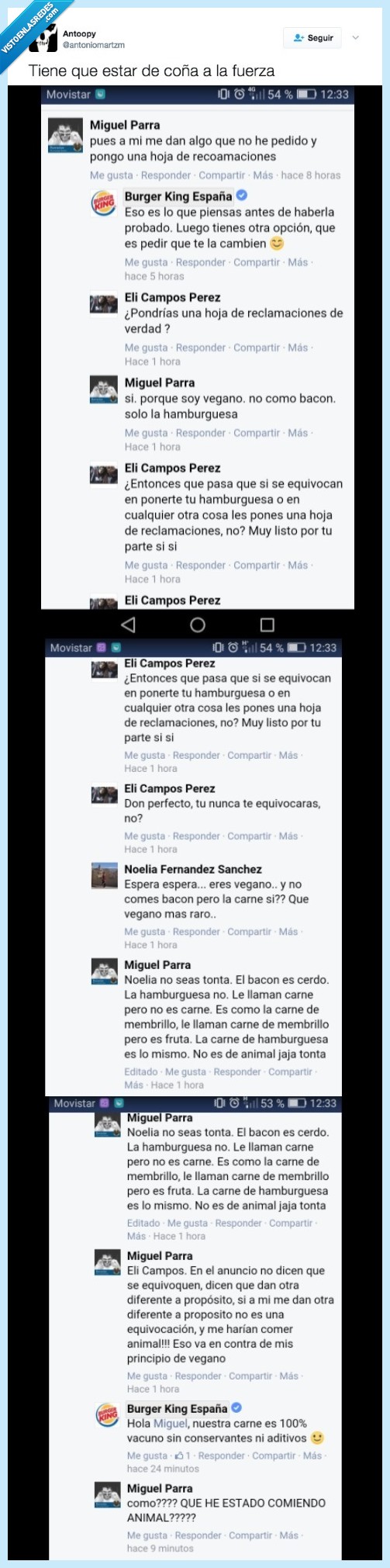Tap the Android home circle button
The height and width of the screenshot is (1568, 390).
coord(198,624)
